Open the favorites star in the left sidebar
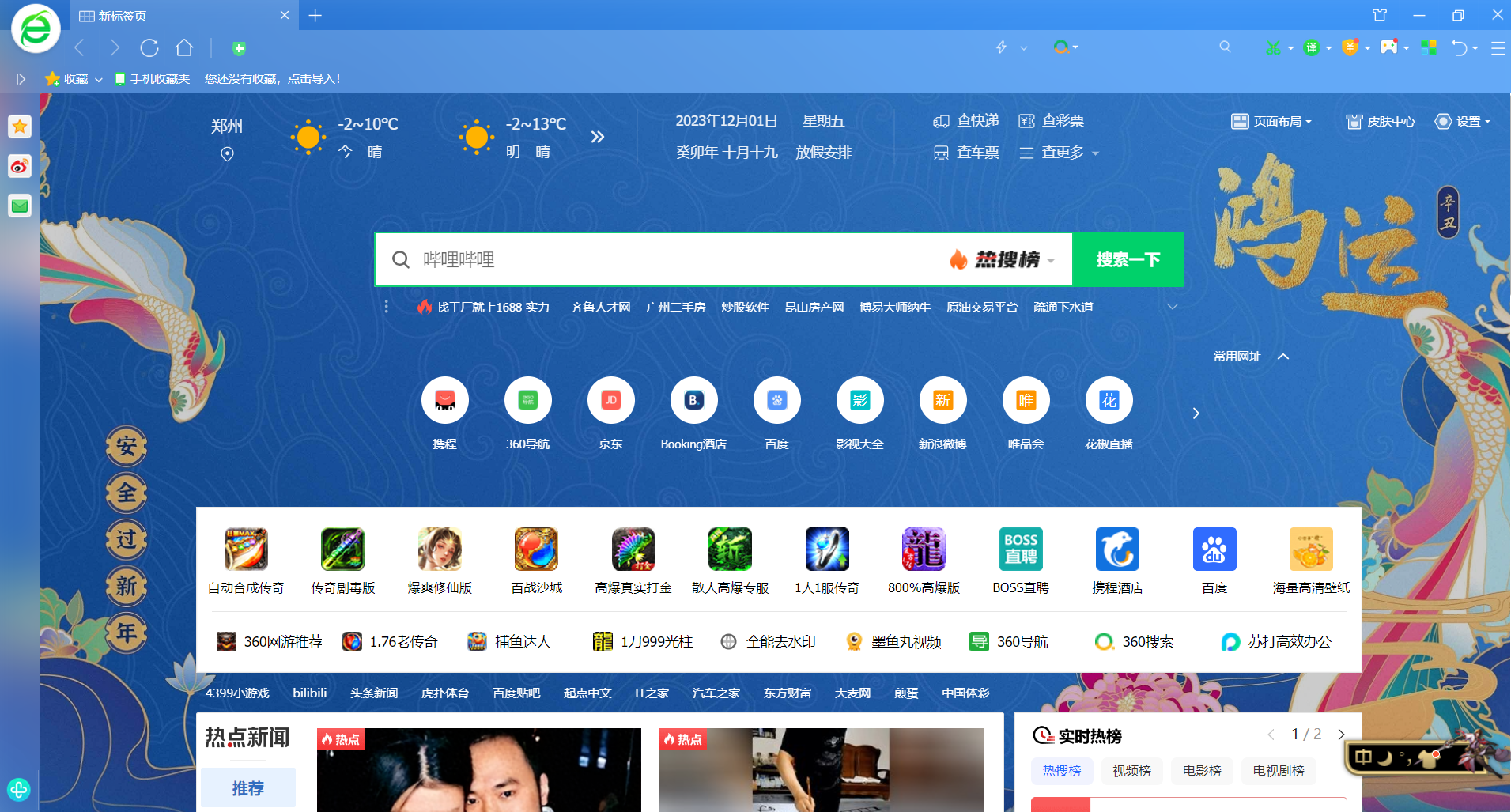 pos(20,127)
